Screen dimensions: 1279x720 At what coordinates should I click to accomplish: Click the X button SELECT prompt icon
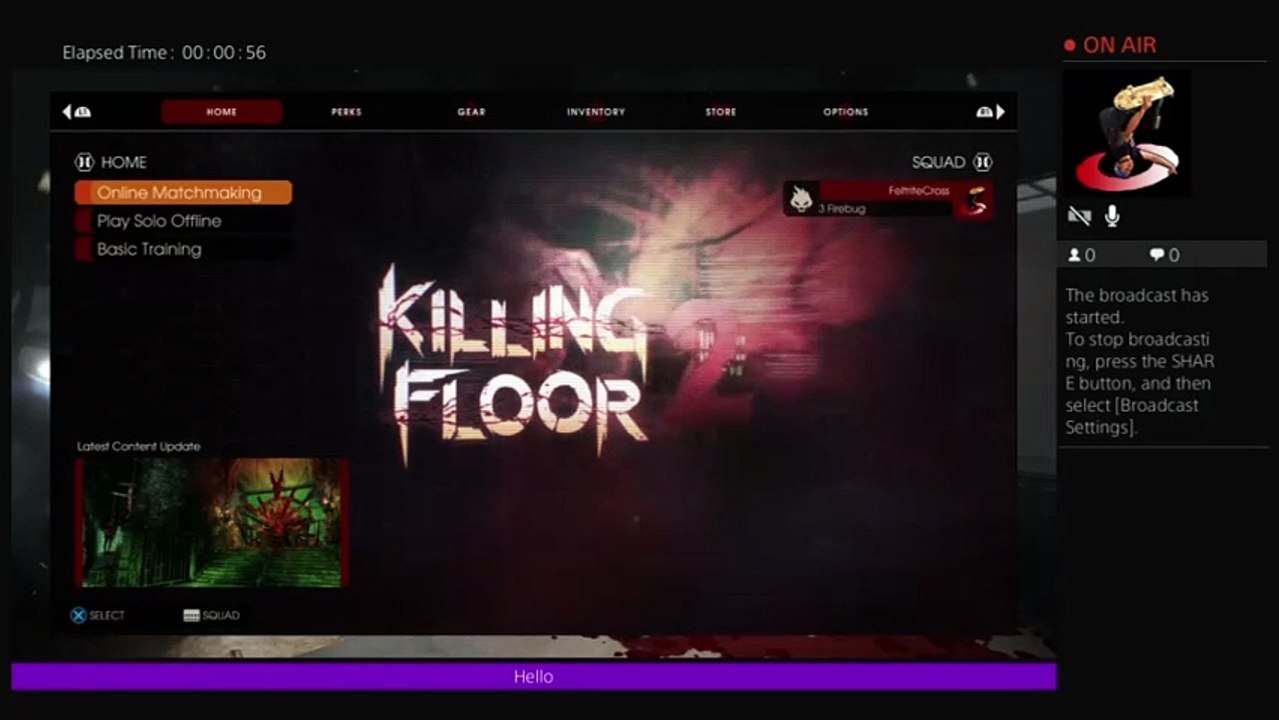tap(78, 616)
